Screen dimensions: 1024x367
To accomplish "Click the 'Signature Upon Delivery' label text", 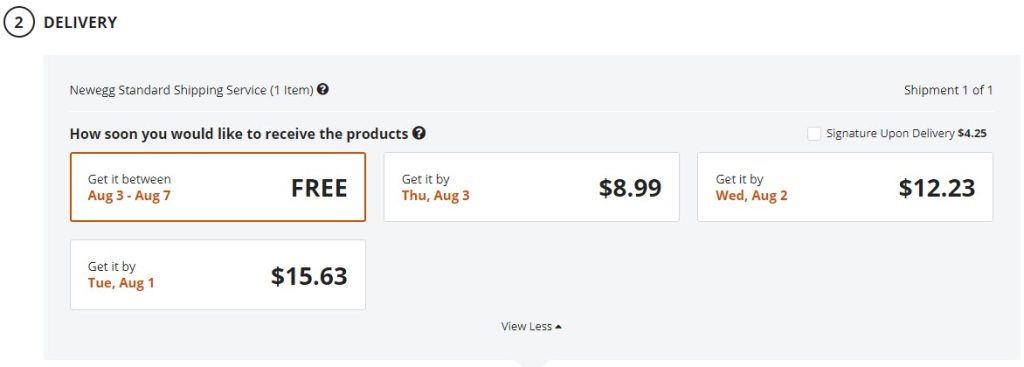I will click(890, 133).
